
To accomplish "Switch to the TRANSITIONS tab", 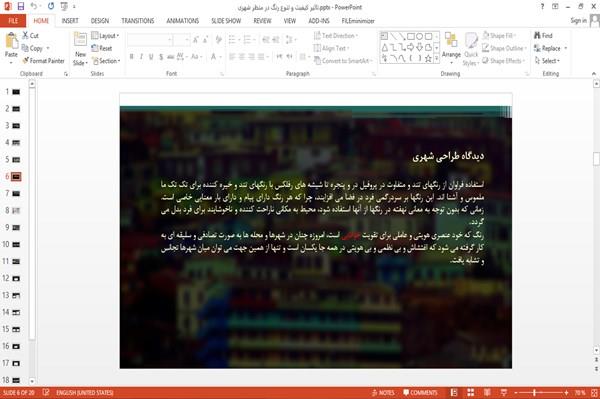I will (x=138, y=21).
